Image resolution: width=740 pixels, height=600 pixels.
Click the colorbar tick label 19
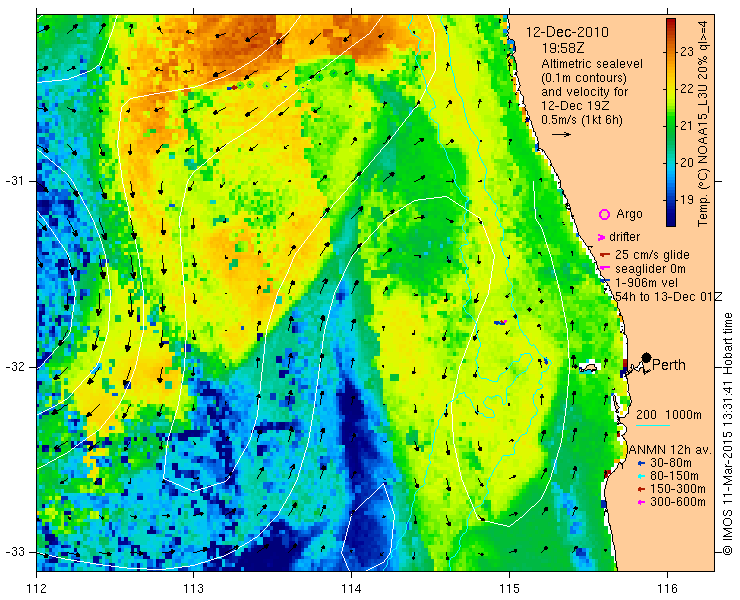click(687, 200)
